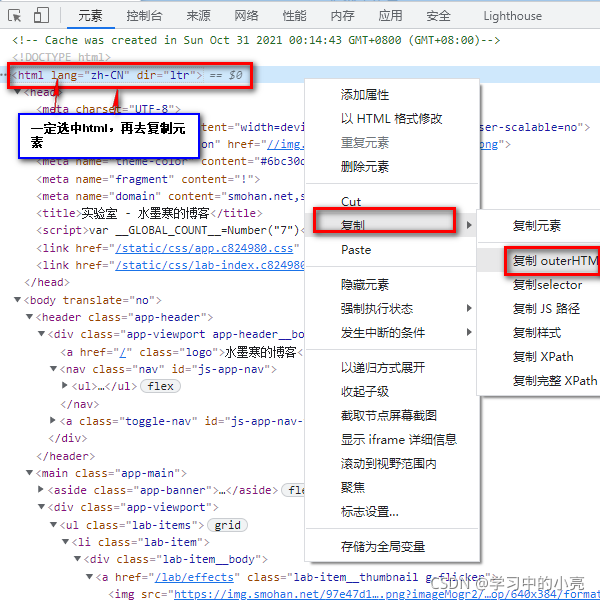
Task: Activate the inspect element picker icon
Action: (x=15, y=16)
